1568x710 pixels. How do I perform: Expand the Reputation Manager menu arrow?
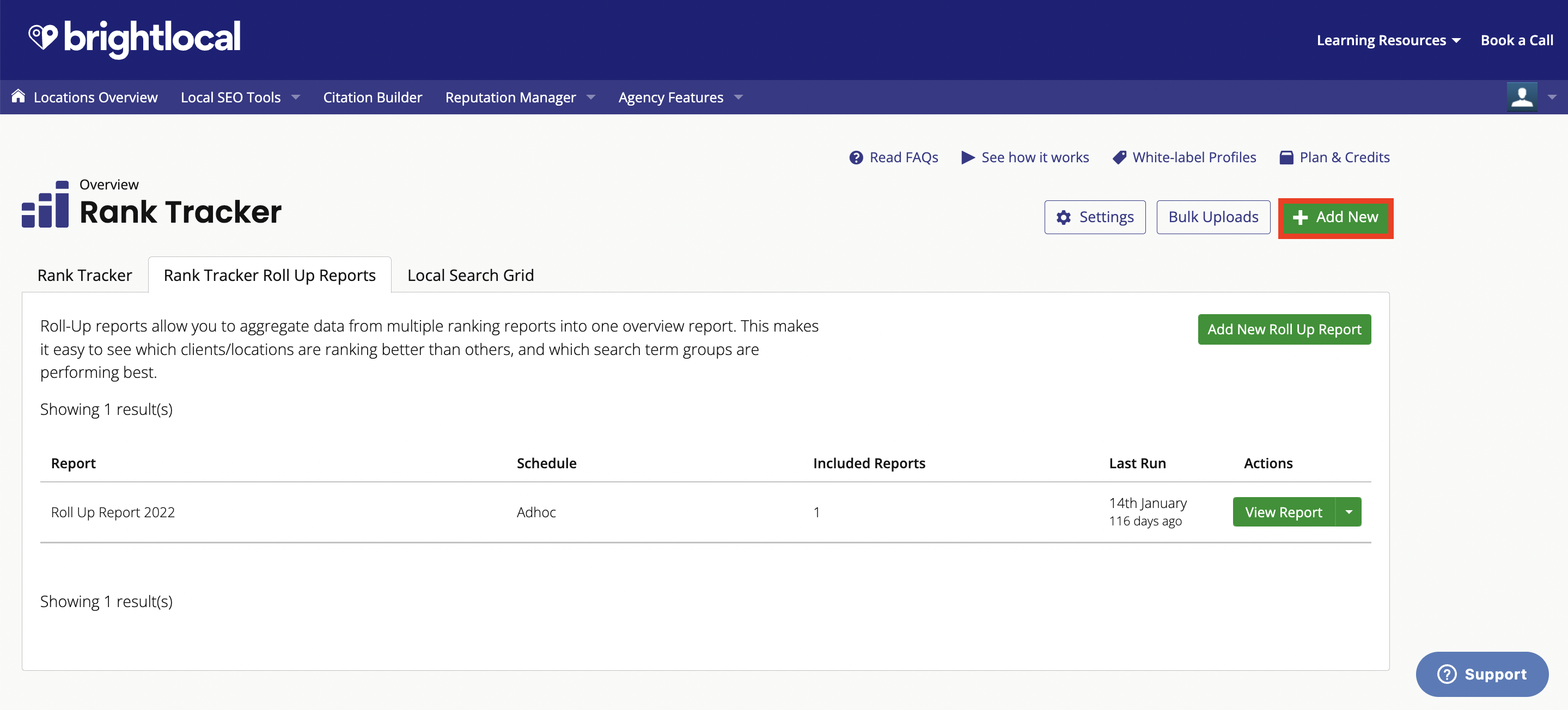(x=590, y=97)
